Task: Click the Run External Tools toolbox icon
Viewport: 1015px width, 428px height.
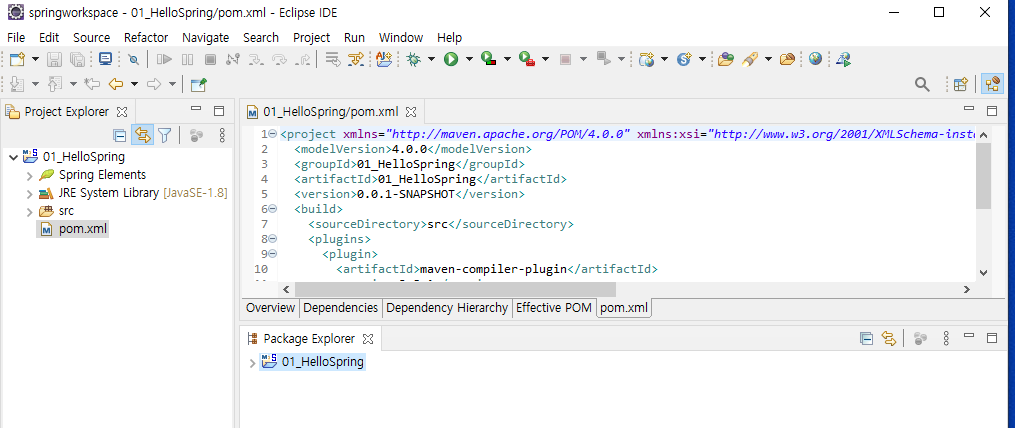Action: [x=526, y=60]
